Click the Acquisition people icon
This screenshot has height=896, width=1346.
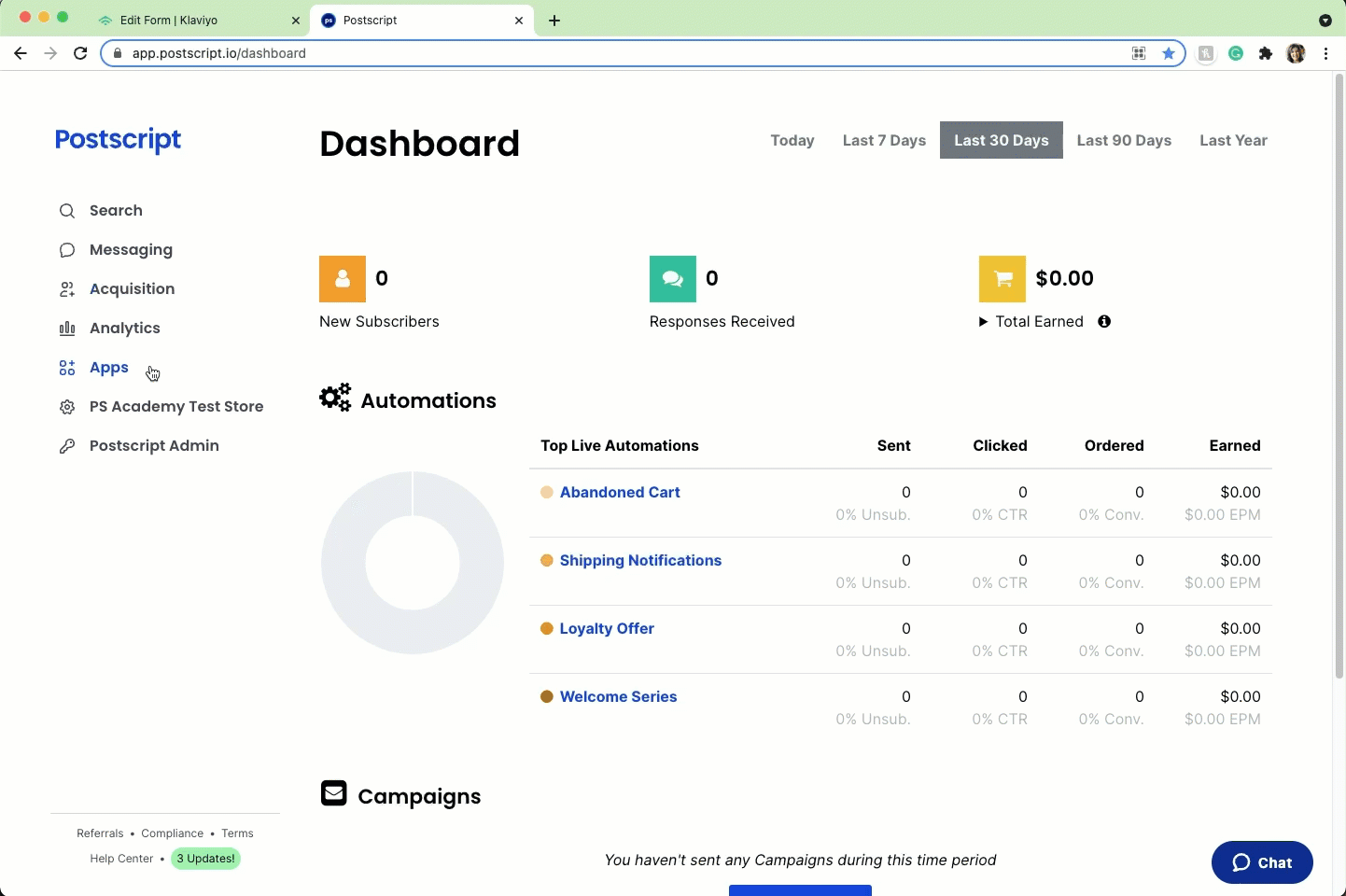pyautogui.click(x=67, y=289)
